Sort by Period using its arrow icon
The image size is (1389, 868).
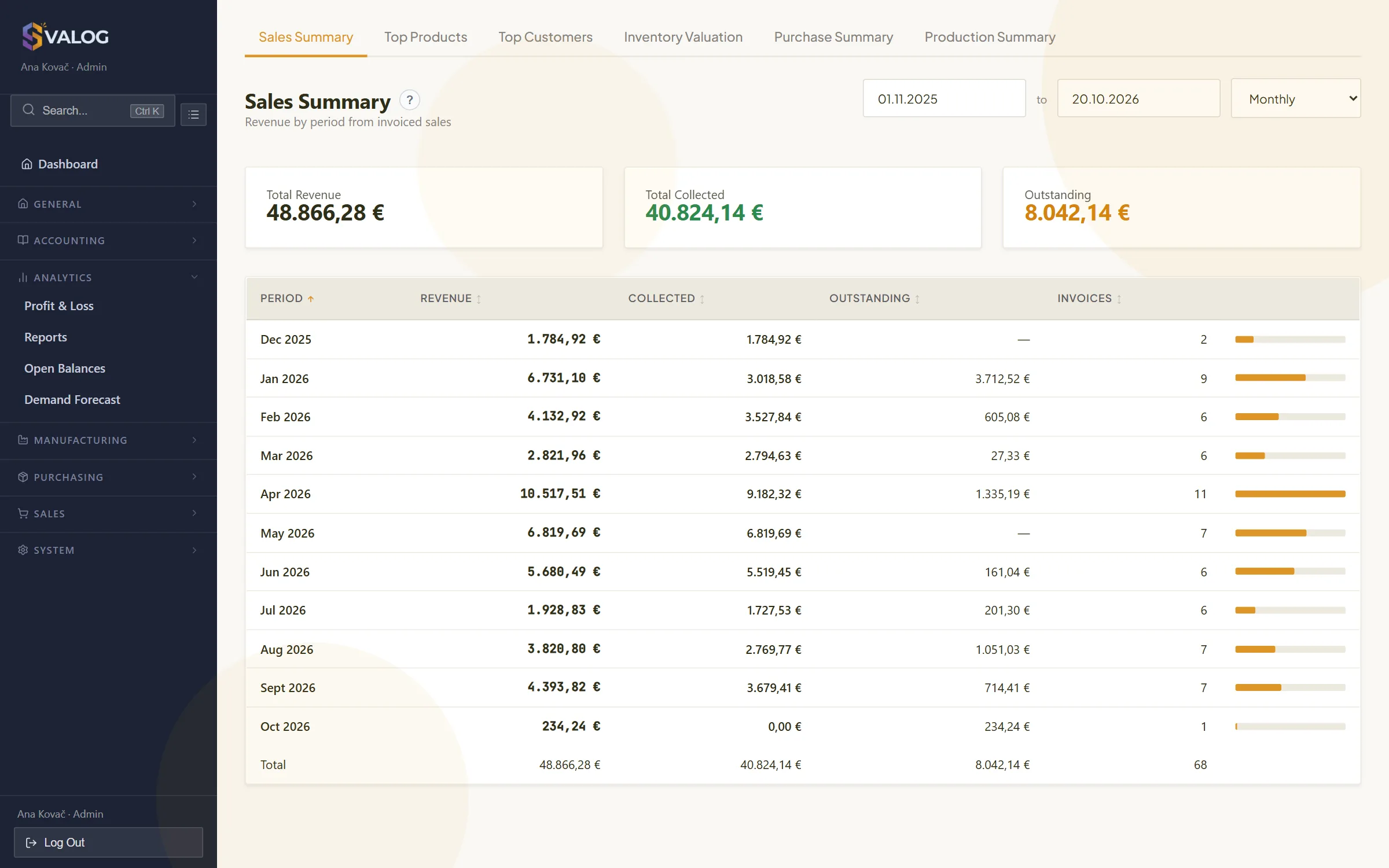[311, 299]
